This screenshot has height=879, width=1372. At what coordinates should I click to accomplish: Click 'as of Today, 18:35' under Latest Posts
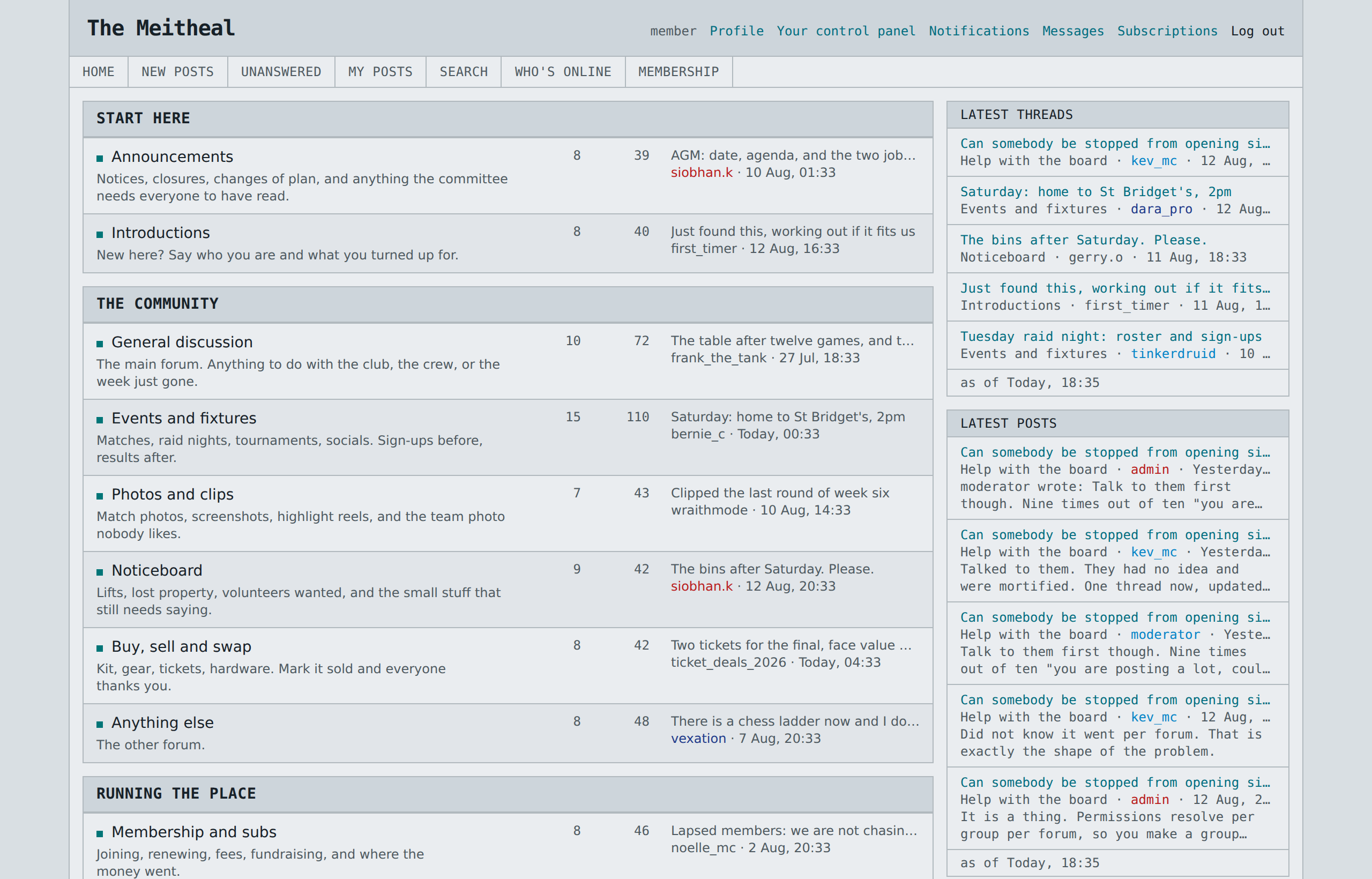[x=1030, y=863]
